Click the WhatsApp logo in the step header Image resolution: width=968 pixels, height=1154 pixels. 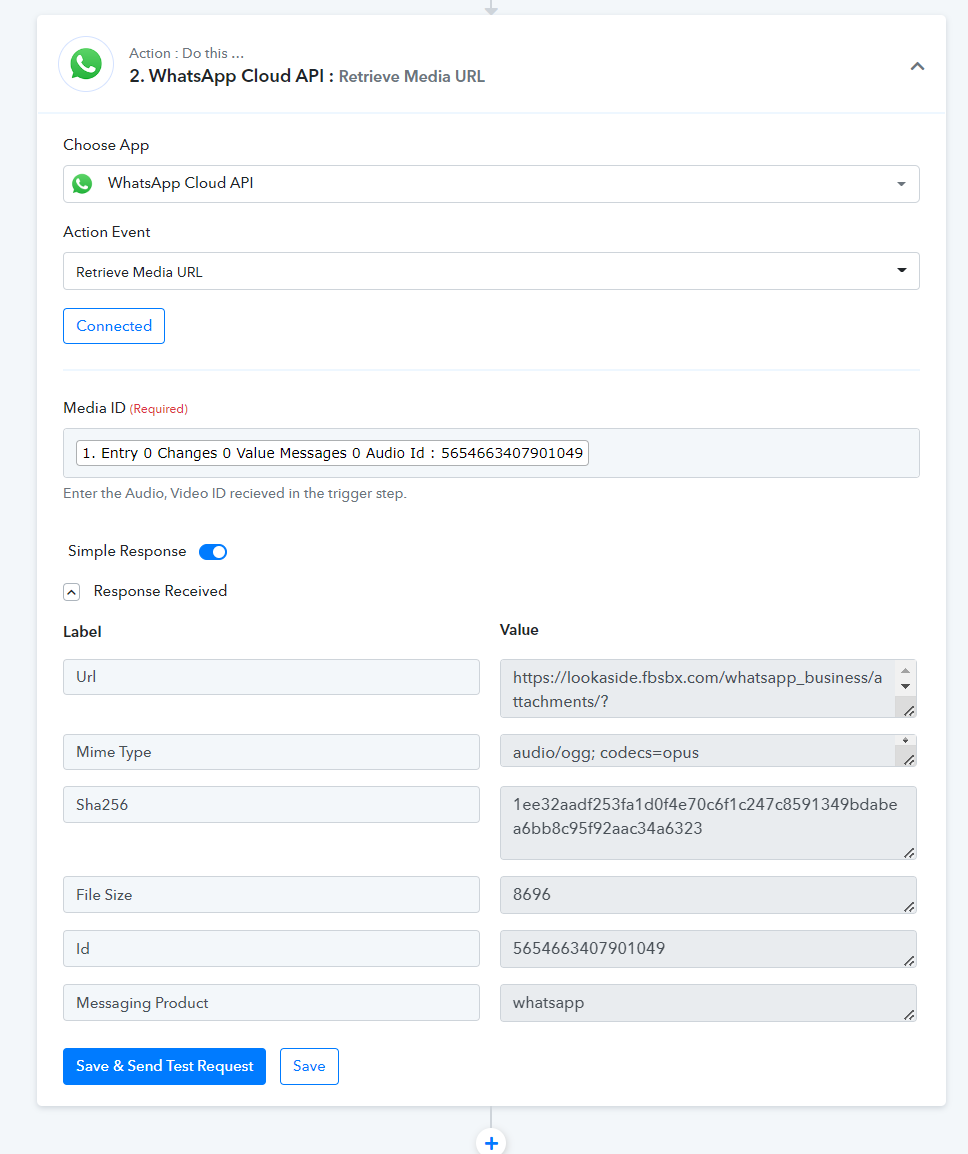[86, 65]
